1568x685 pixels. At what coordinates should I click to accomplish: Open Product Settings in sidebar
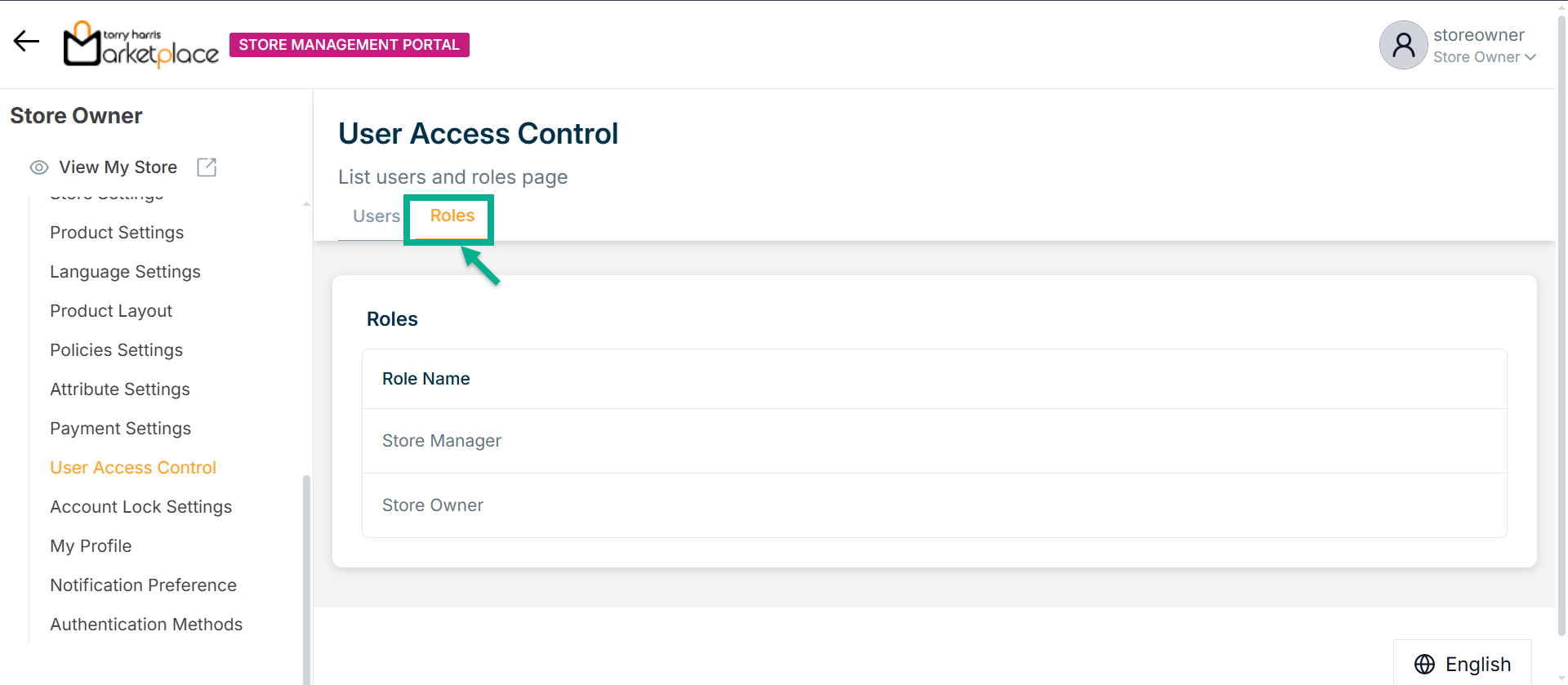(x=117, y=233)
